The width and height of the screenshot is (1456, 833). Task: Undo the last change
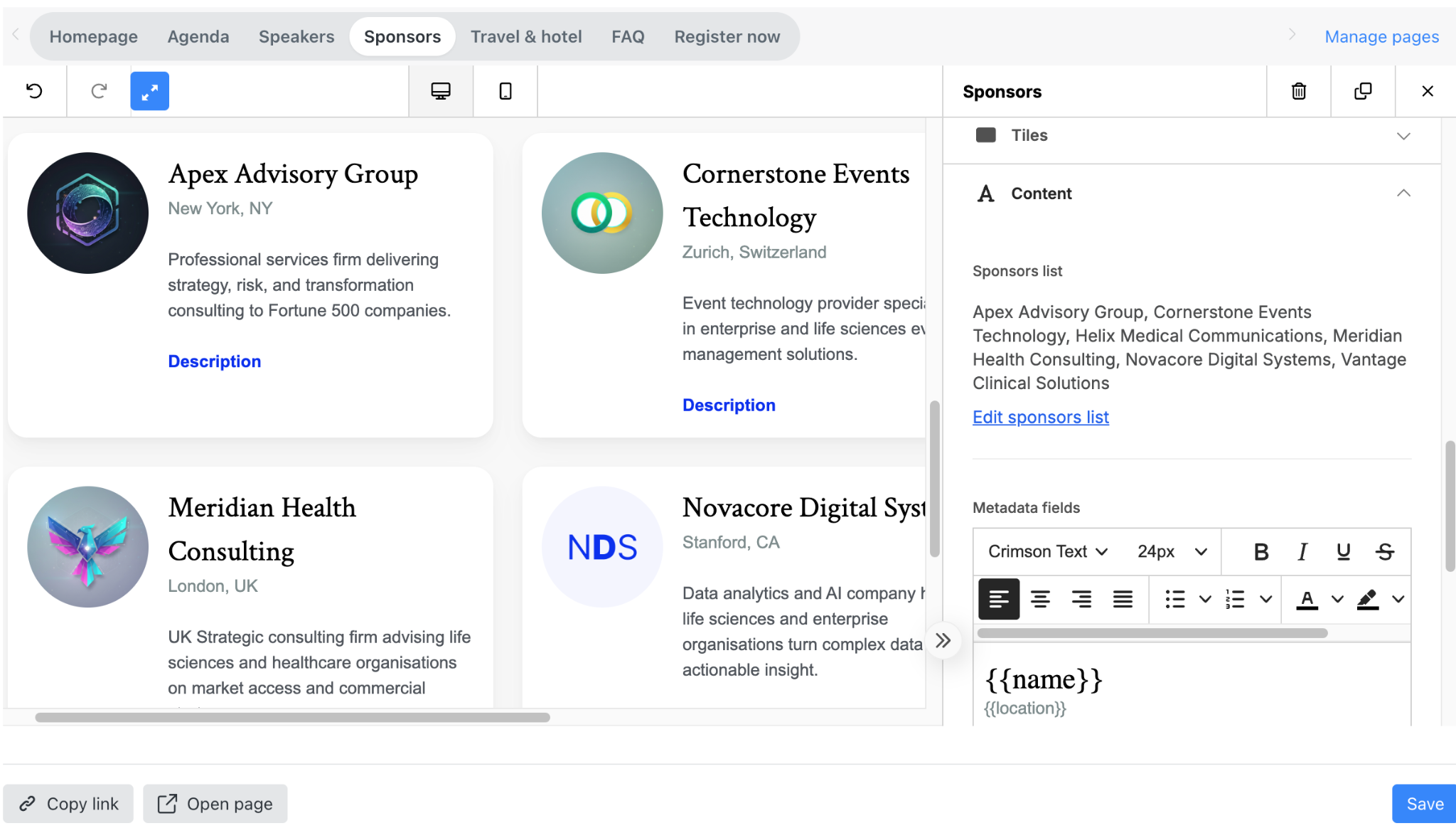tap(34, 91)
